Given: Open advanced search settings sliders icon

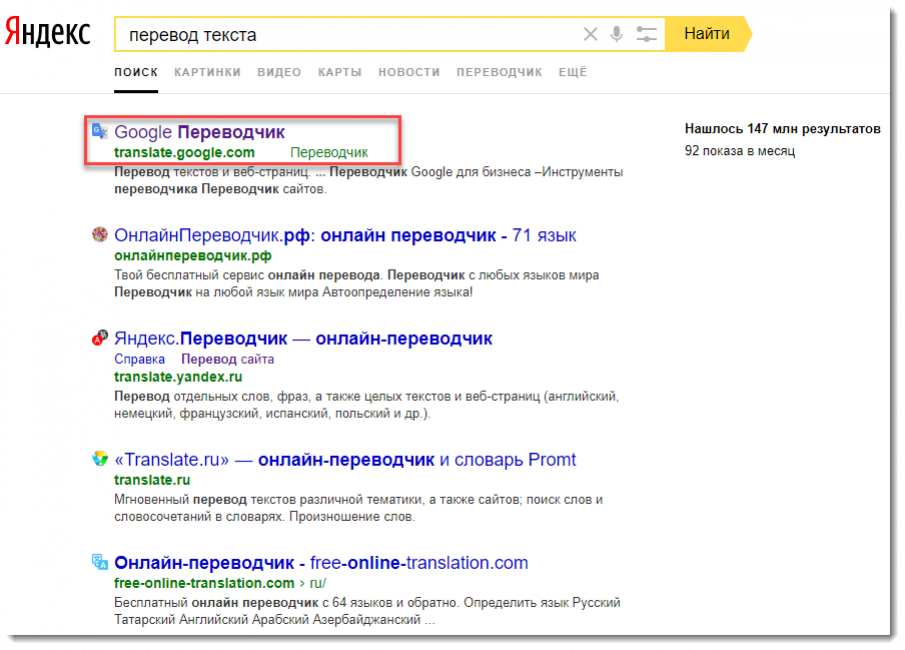Looking at the screenshot, I should click(x=646, y=34).
